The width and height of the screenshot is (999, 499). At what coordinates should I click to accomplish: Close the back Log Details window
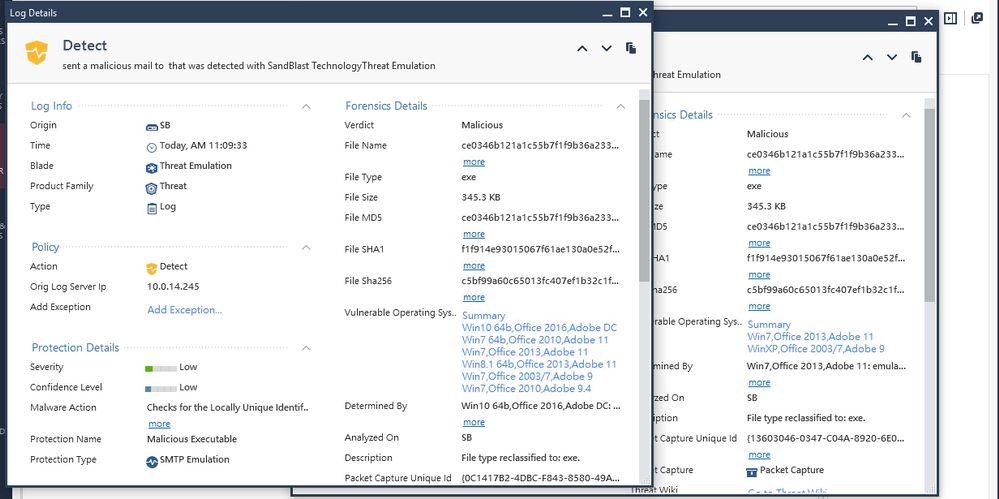pyautogui.click(x=929, y=21)
